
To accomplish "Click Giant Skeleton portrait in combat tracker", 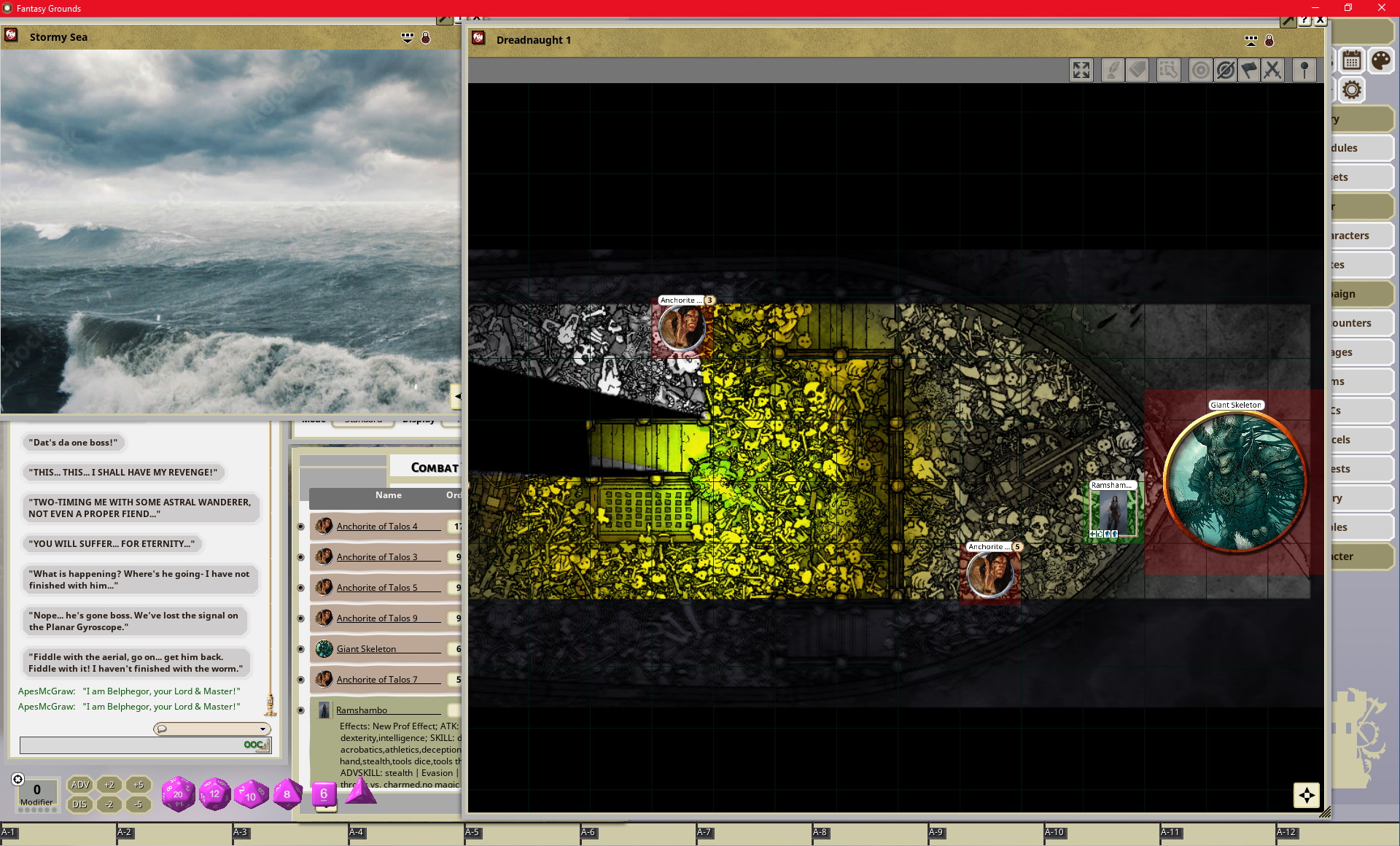I will click(324, 648).
